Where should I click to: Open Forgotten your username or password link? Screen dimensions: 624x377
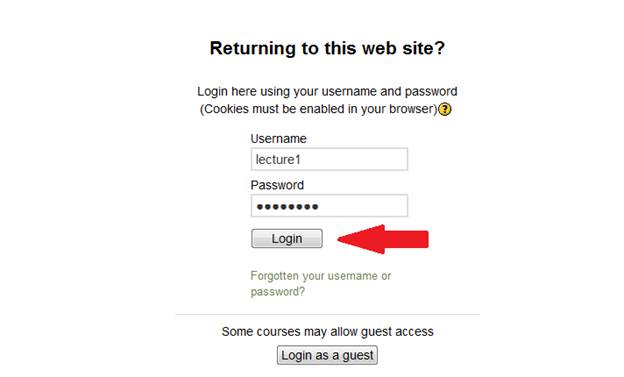tap(321, 283)
